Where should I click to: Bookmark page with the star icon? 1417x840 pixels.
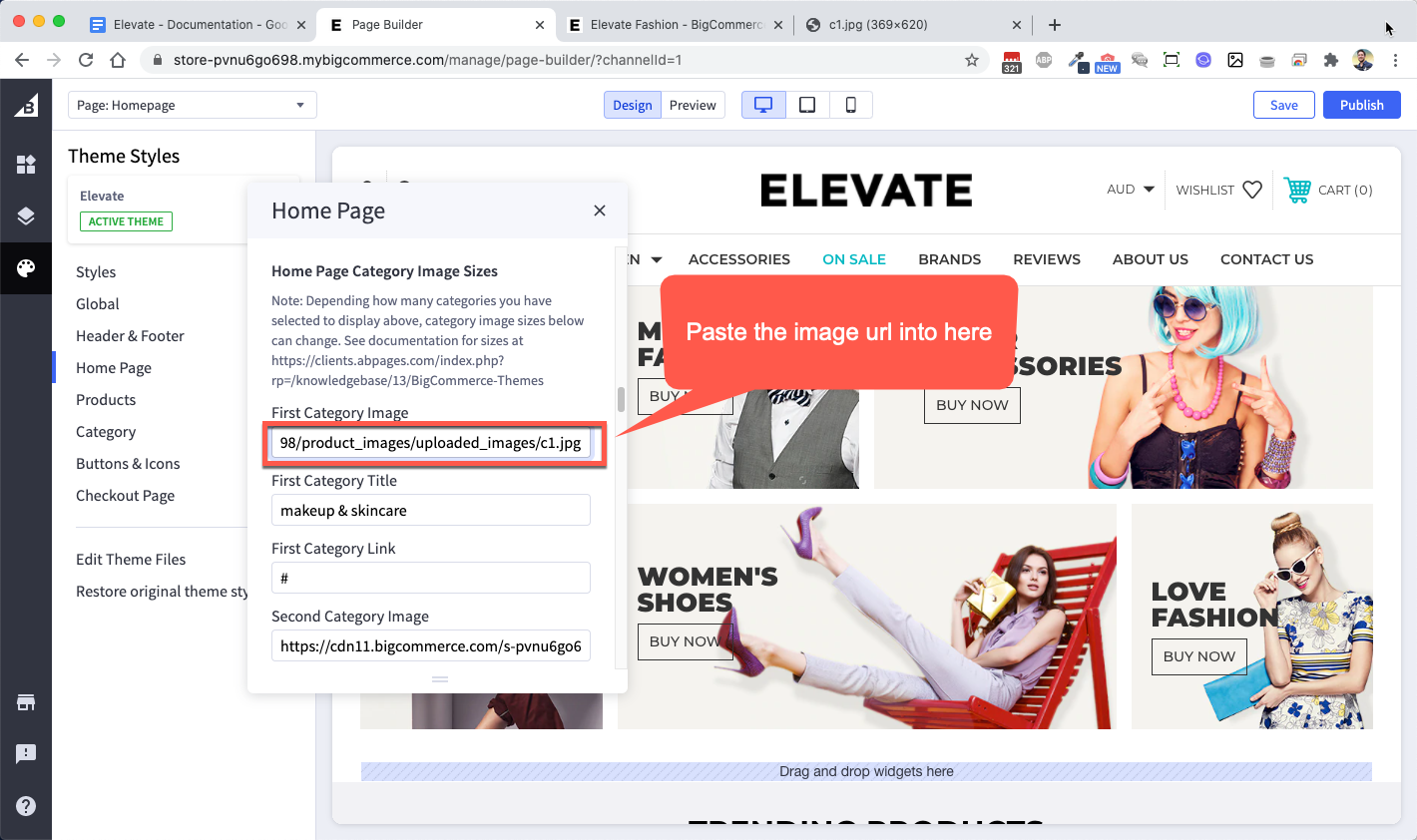click(x=972, y=60)
